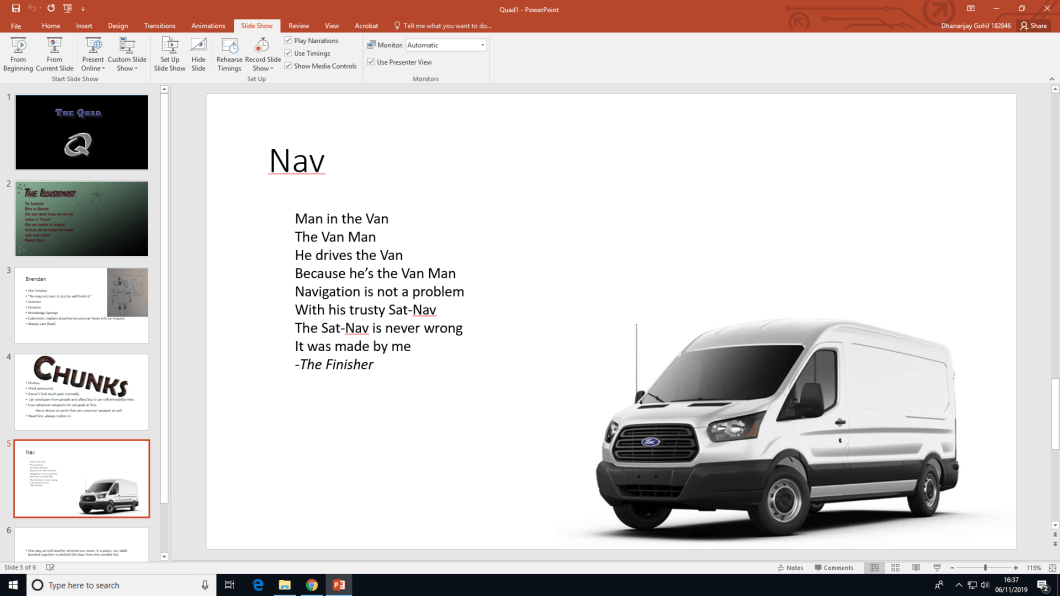The width and height of the screenshot is (1060, 596).
Task: Toggle Use Presenter View checkbox
Action: pos(371,62)
